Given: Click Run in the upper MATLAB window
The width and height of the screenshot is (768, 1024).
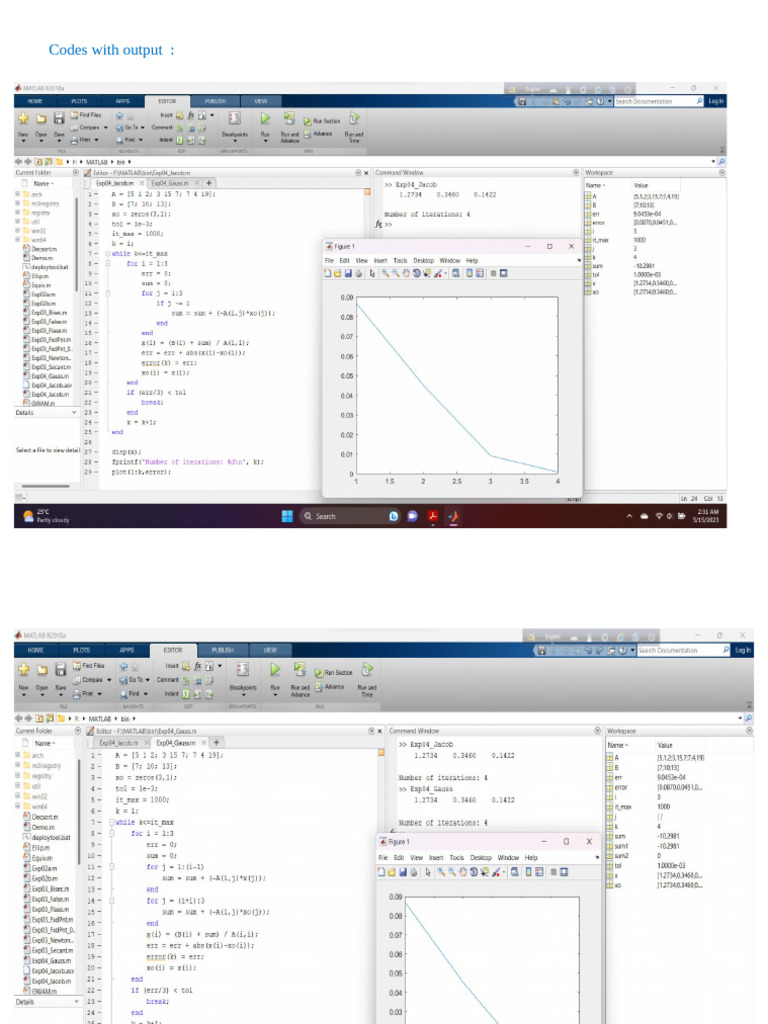Looking at the screenshot, I should (x=265, y=124).
